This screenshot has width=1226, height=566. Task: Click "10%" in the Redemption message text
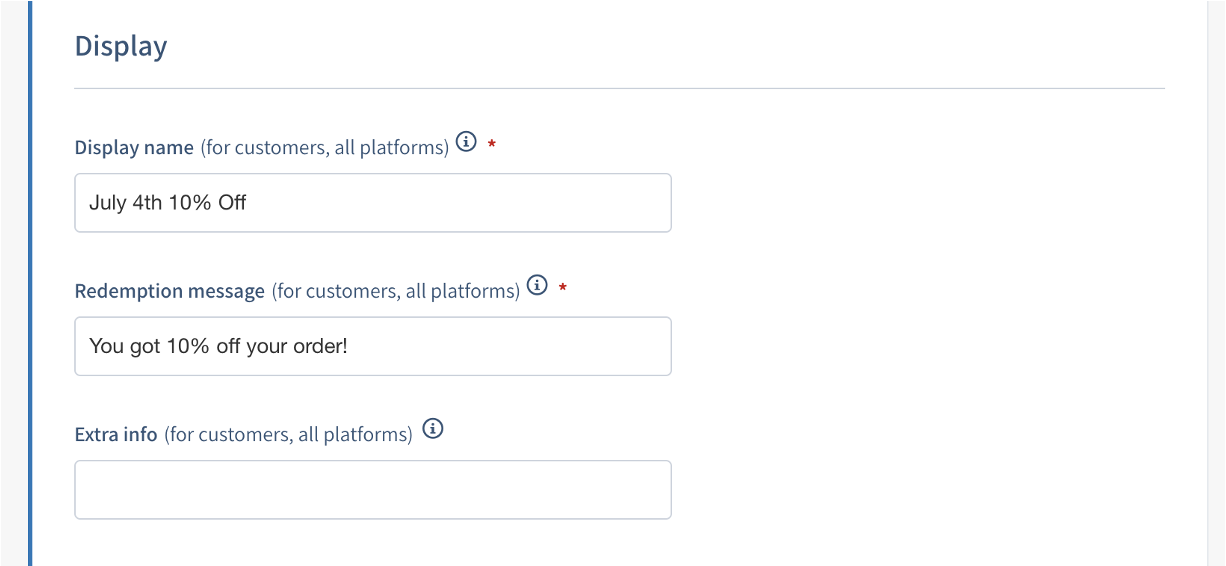pos(189,346)
